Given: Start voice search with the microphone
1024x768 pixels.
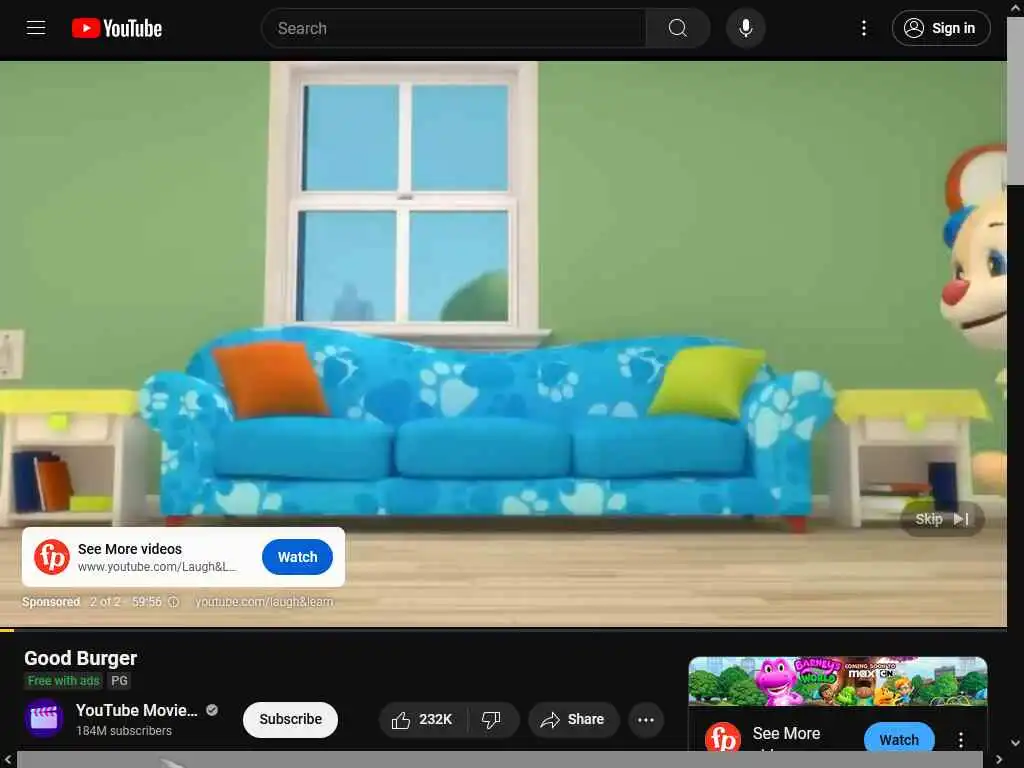Looking at the screenshot, I should (x=746, y=28).
